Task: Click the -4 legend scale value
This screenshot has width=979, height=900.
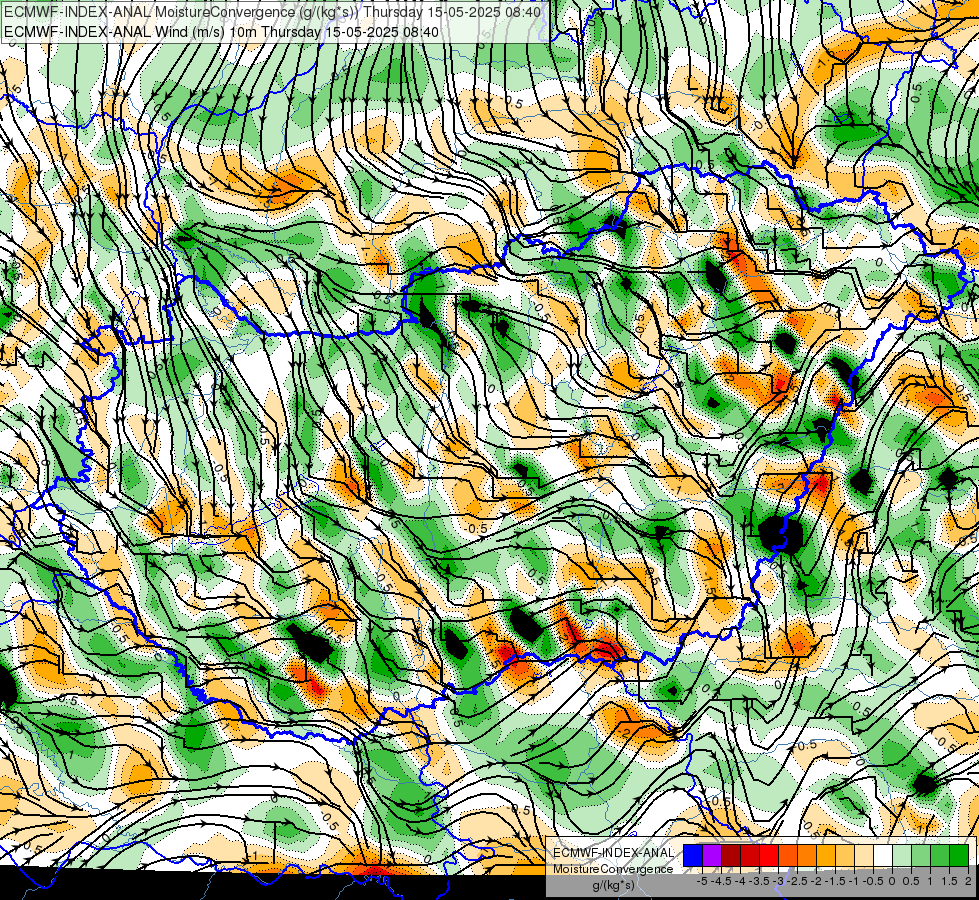Action: [740, 881]
